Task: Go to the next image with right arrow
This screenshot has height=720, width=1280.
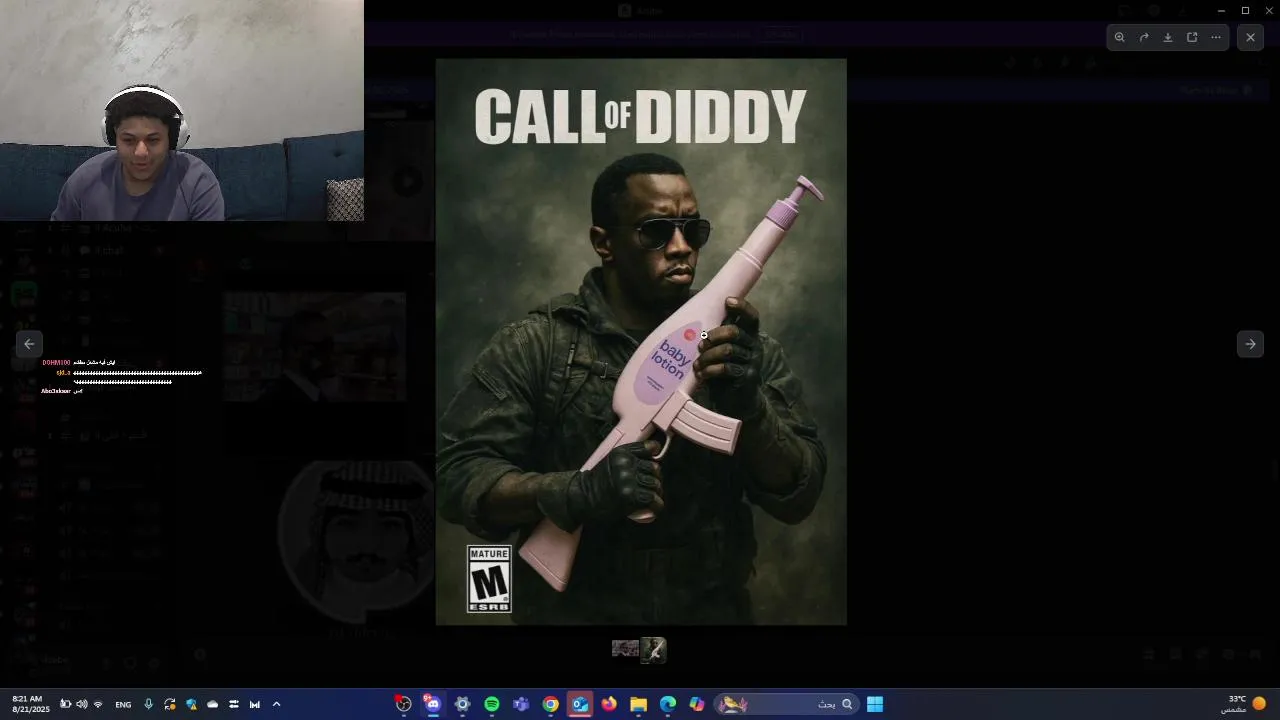Action: coord(1250,344)
